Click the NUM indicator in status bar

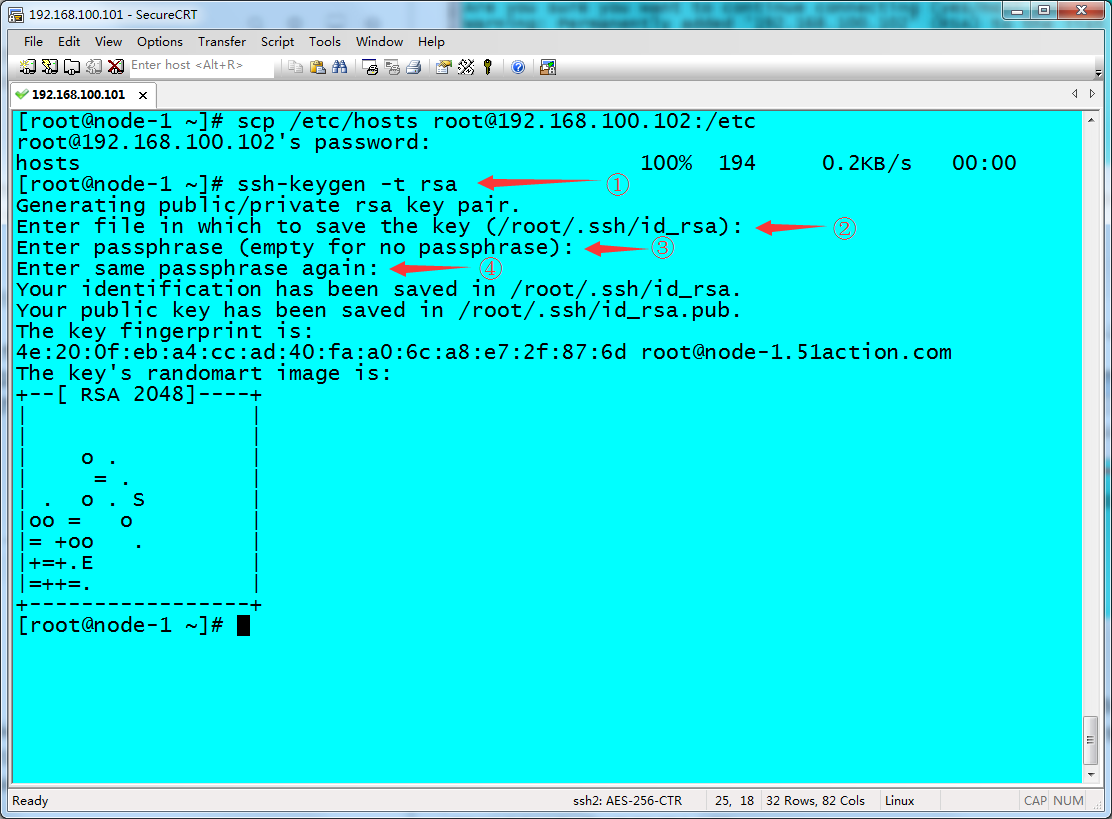tap(1068, 801)
